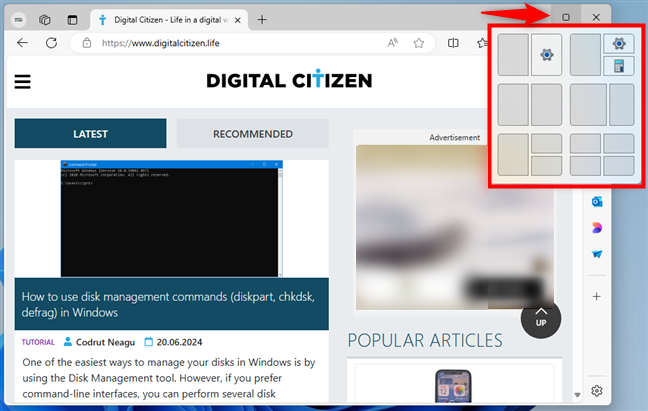
Task: View site information lock icon
Action: click(x=87, y=43)
